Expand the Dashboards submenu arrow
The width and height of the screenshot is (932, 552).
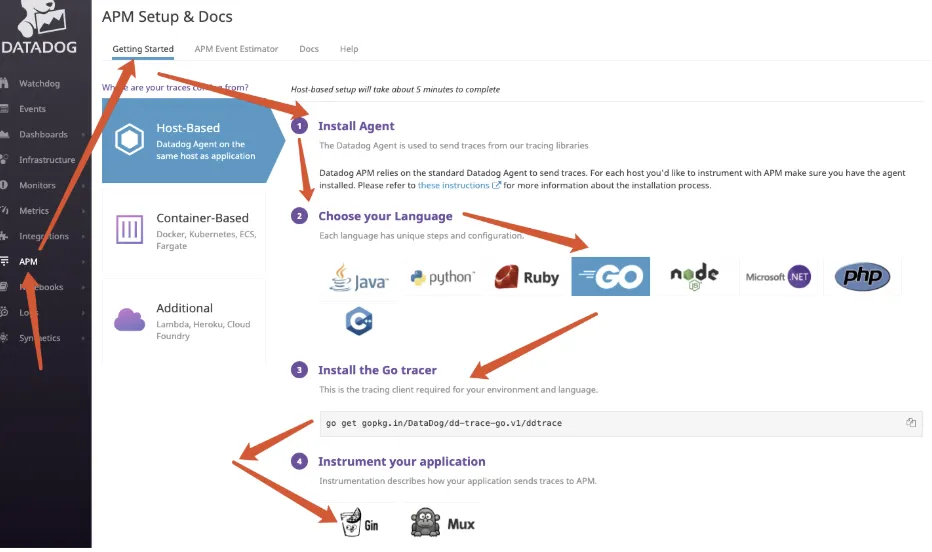83,135
